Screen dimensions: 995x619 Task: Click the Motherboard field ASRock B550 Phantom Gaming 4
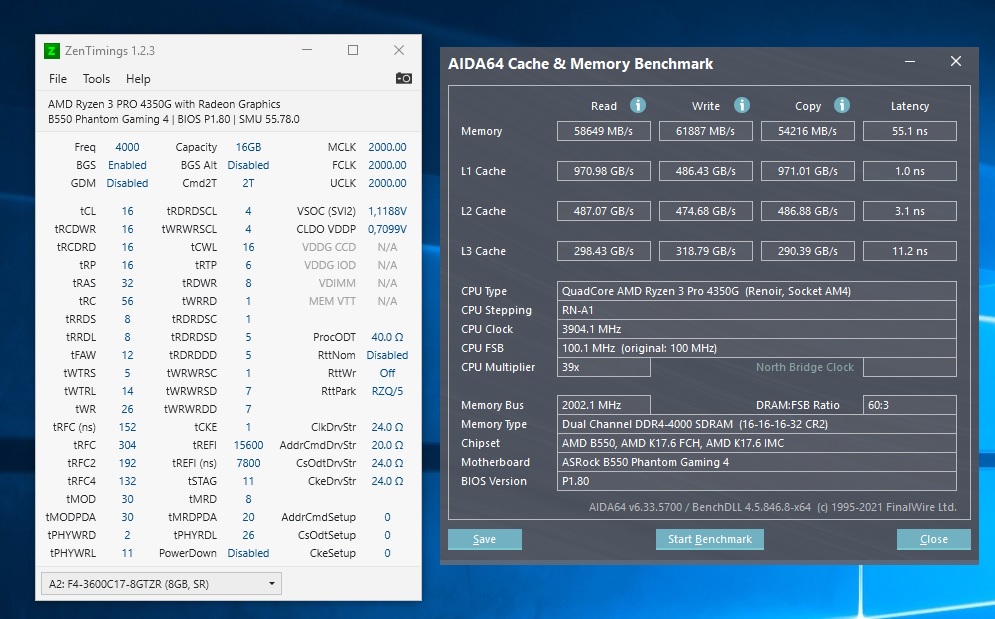coord(756,462)
